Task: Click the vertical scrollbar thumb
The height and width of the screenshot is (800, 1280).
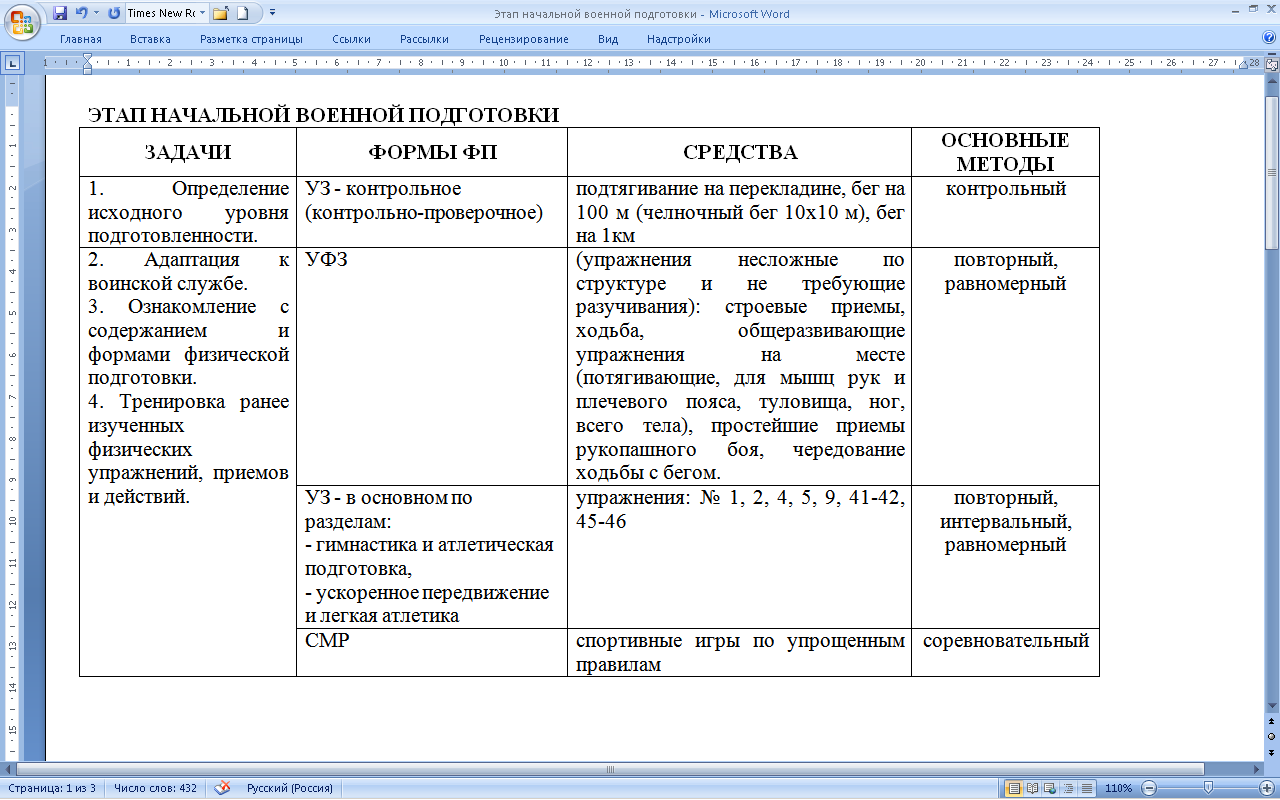Action: point(1271,172)
